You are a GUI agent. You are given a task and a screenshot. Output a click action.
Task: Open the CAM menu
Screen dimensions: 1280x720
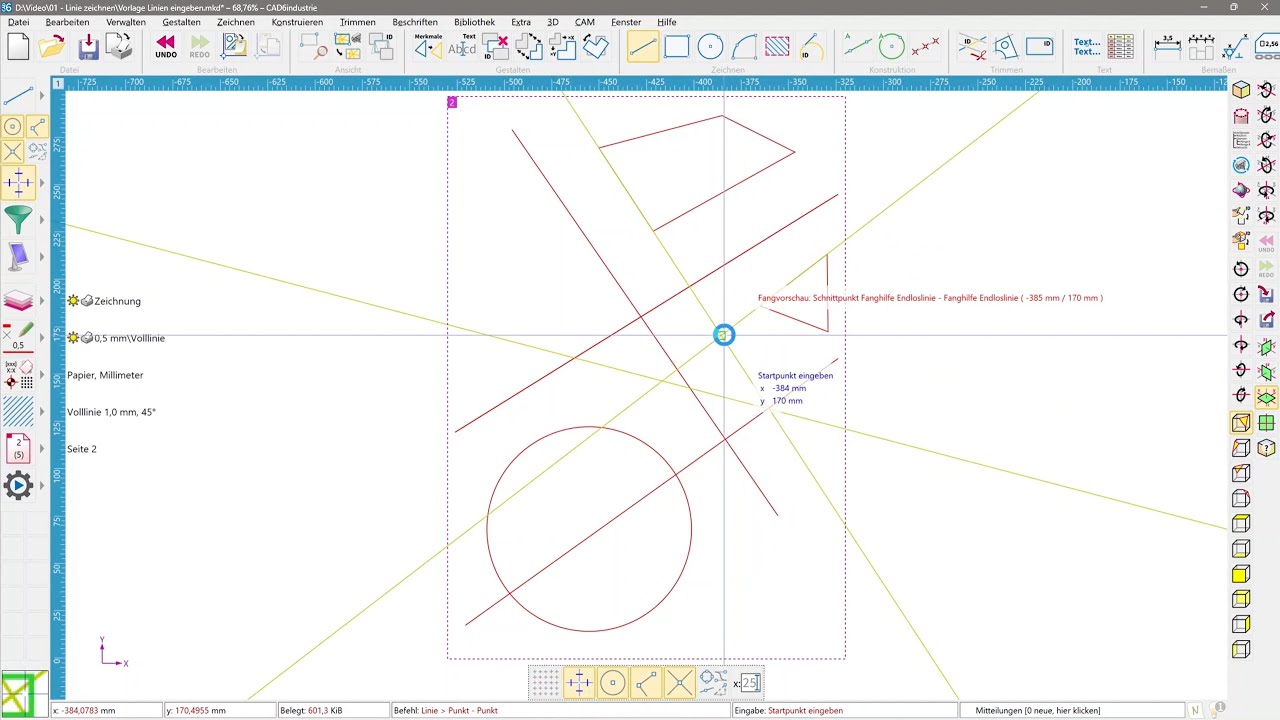585,22
